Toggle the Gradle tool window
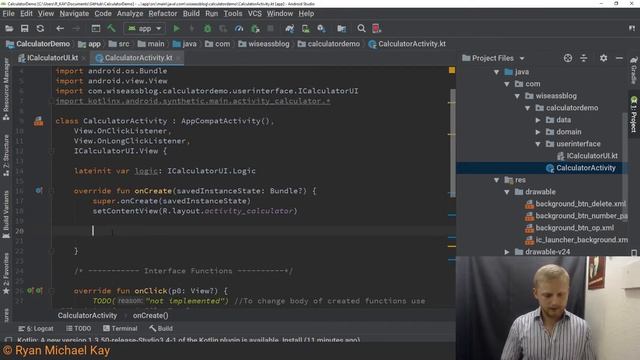 click(x=634, y=70)
